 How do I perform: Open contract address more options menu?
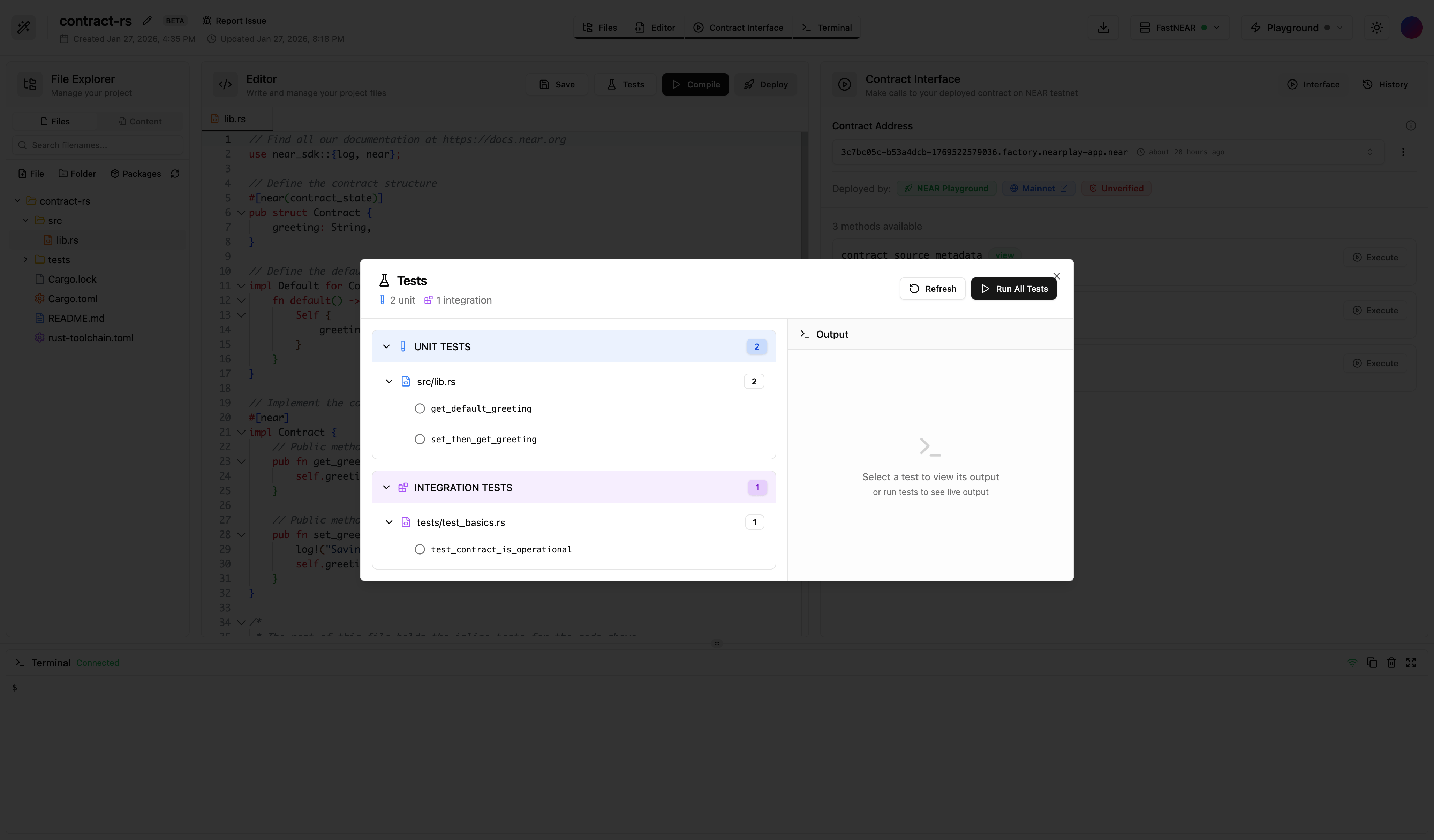tap(1403, 152)
